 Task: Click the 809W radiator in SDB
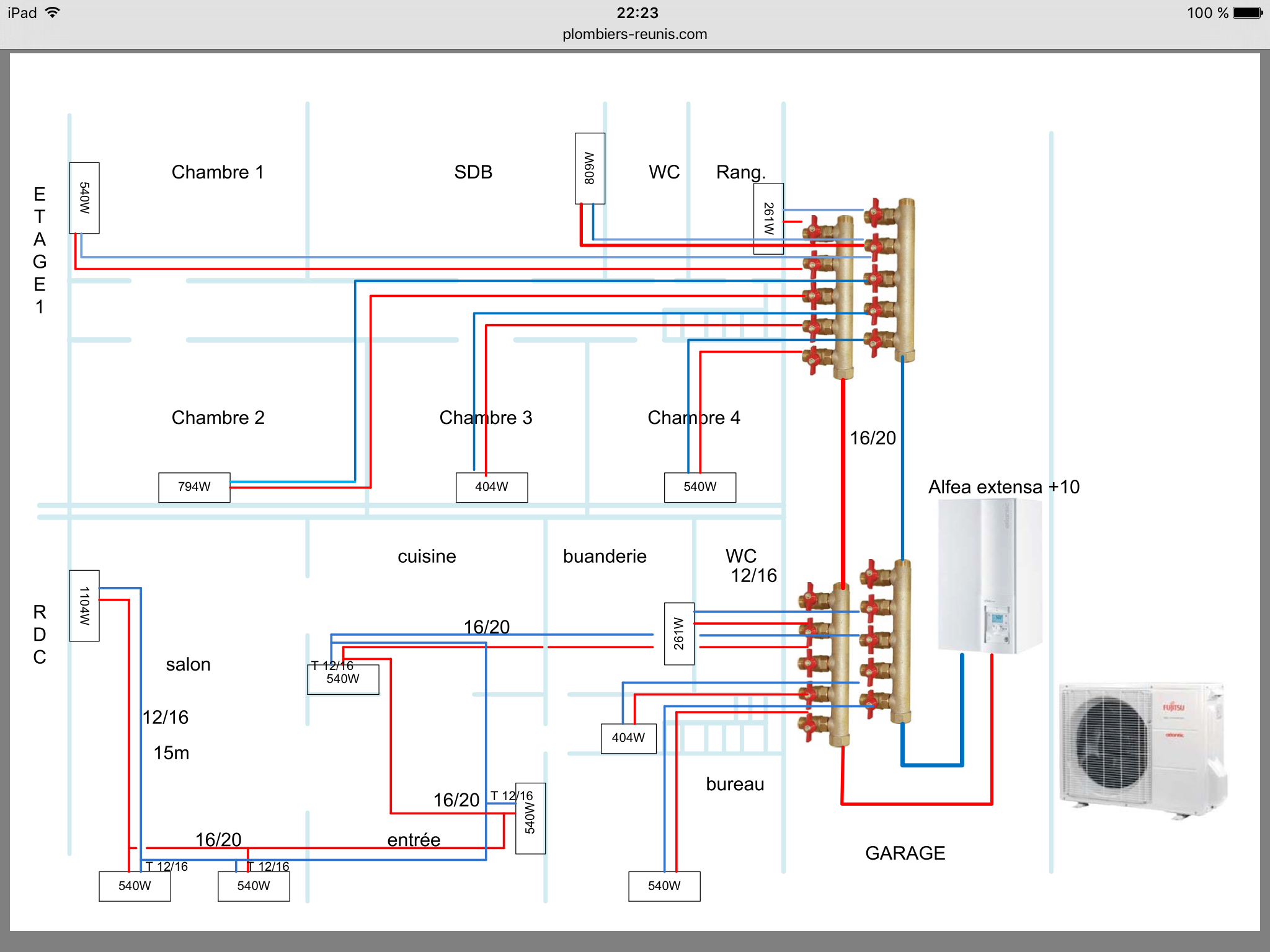pos(590,169)
